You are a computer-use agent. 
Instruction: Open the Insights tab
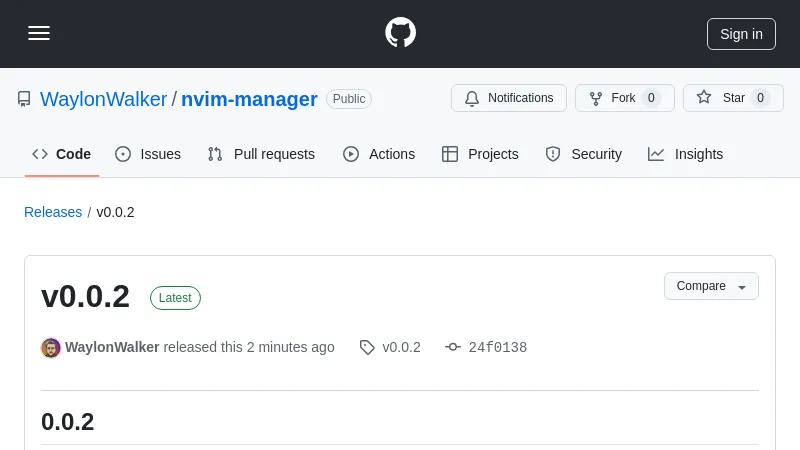click(x=685, y=154)
